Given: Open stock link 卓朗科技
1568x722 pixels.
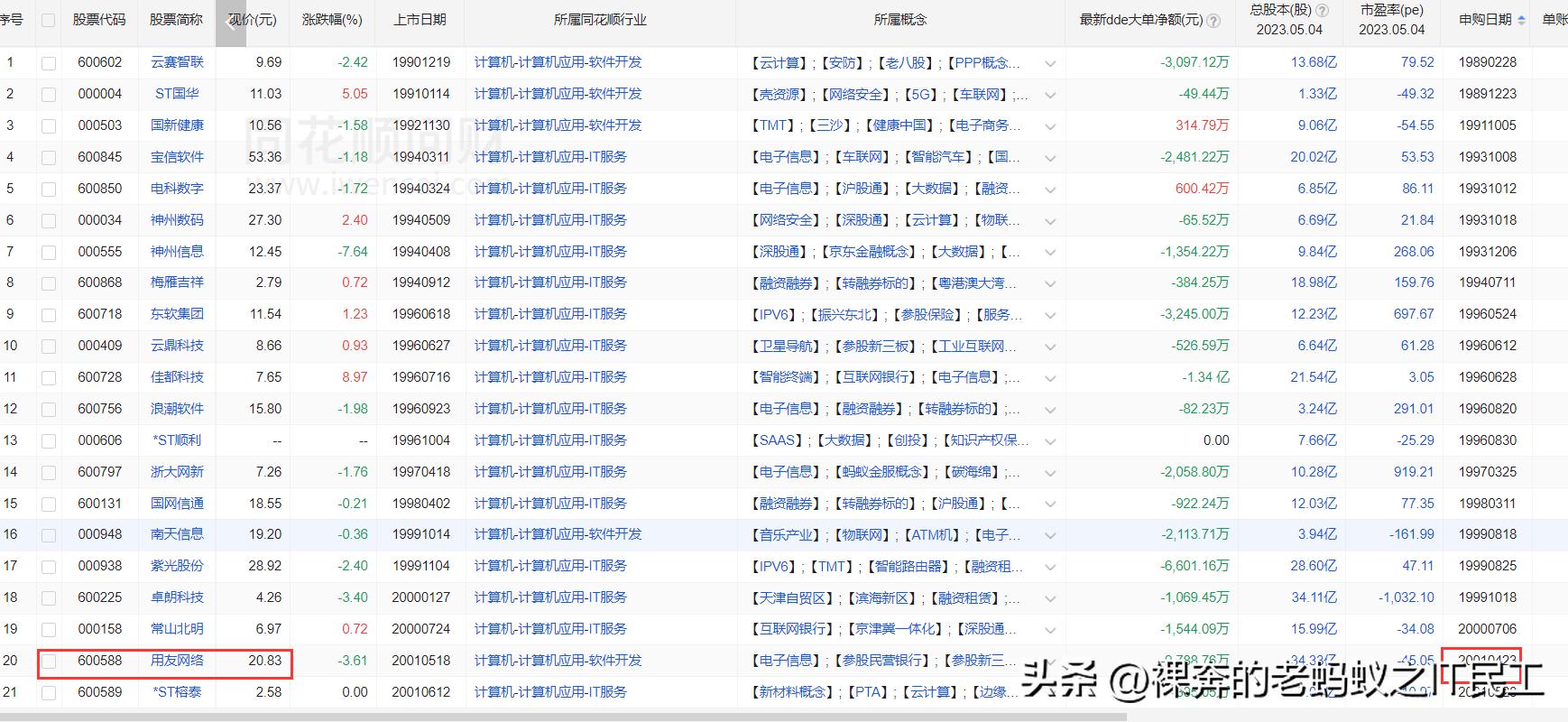Looking at the screenshot, I should tap(177, 597).
